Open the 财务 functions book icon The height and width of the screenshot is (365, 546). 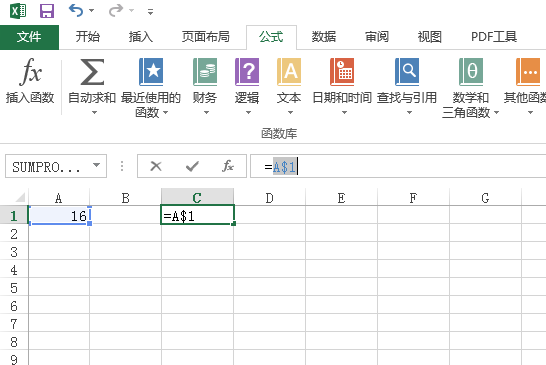pyautogui.click(x=205, y=72)
